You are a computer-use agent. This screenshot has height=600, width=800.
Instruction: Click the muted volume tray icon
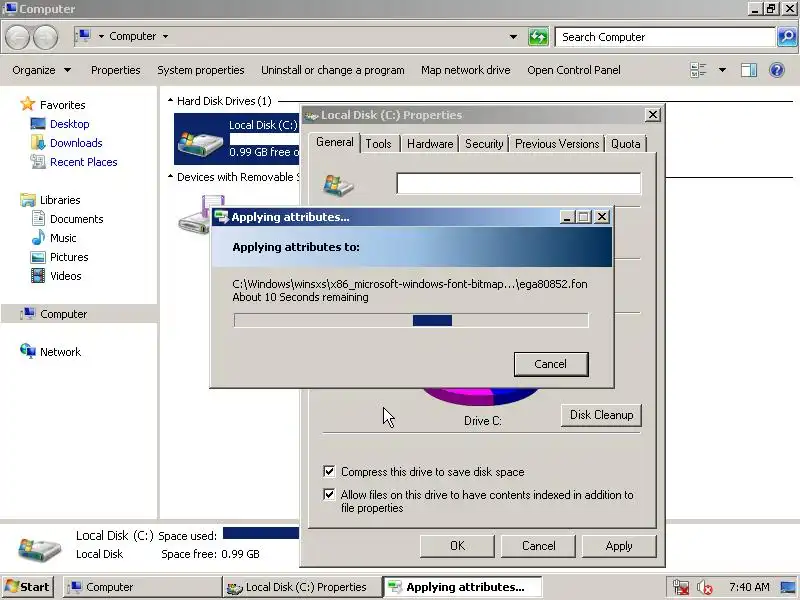click(705, 587)
